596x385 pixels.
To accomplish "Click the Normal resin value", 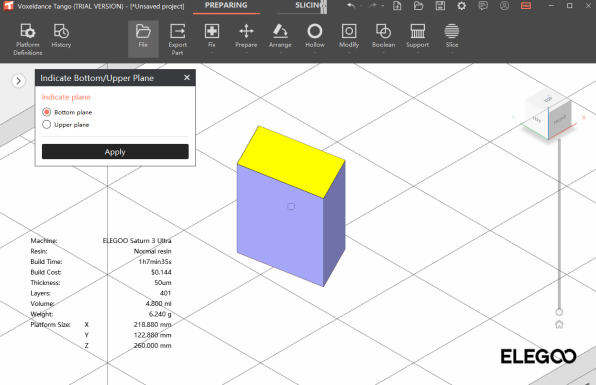I will point(152,251).
